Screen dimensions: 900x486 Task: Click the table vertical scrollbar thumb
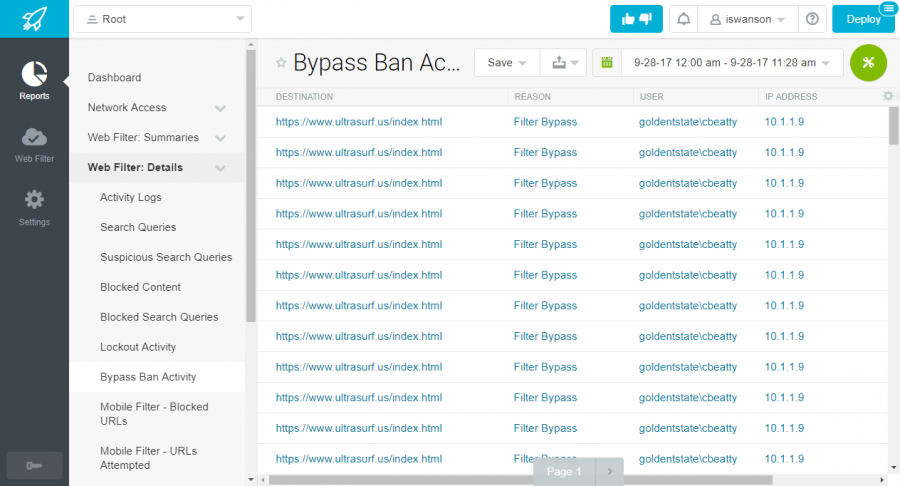pyautogui.click(x=893, y=126)
